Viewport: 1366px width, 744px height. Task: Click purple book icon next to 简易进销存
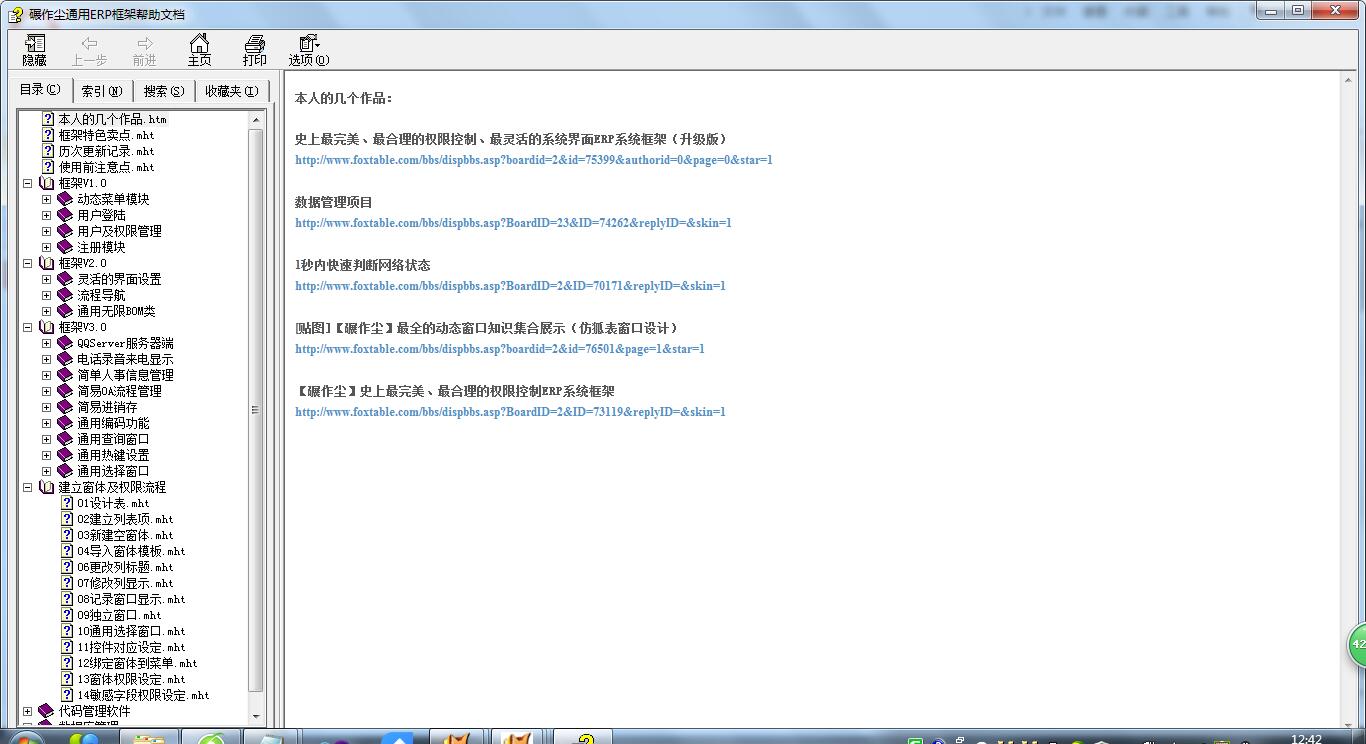point(66,407)
